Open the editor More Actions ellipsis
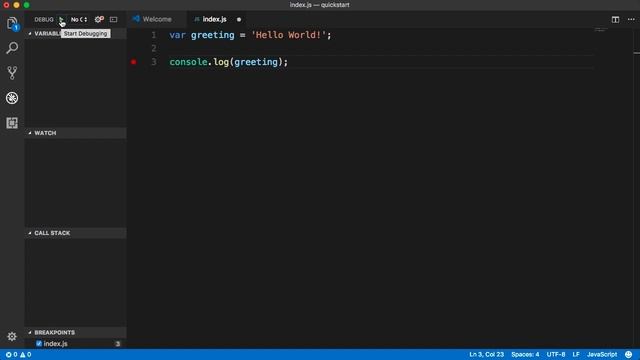The height and width of the screenshot is (360, 640). click(631, 19)
